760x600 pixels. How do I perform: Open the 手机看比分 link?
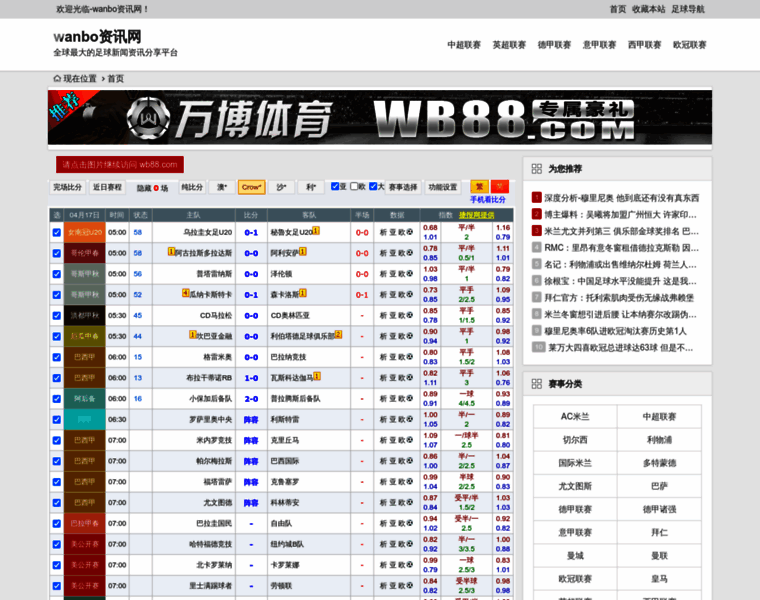coord(488,200)
